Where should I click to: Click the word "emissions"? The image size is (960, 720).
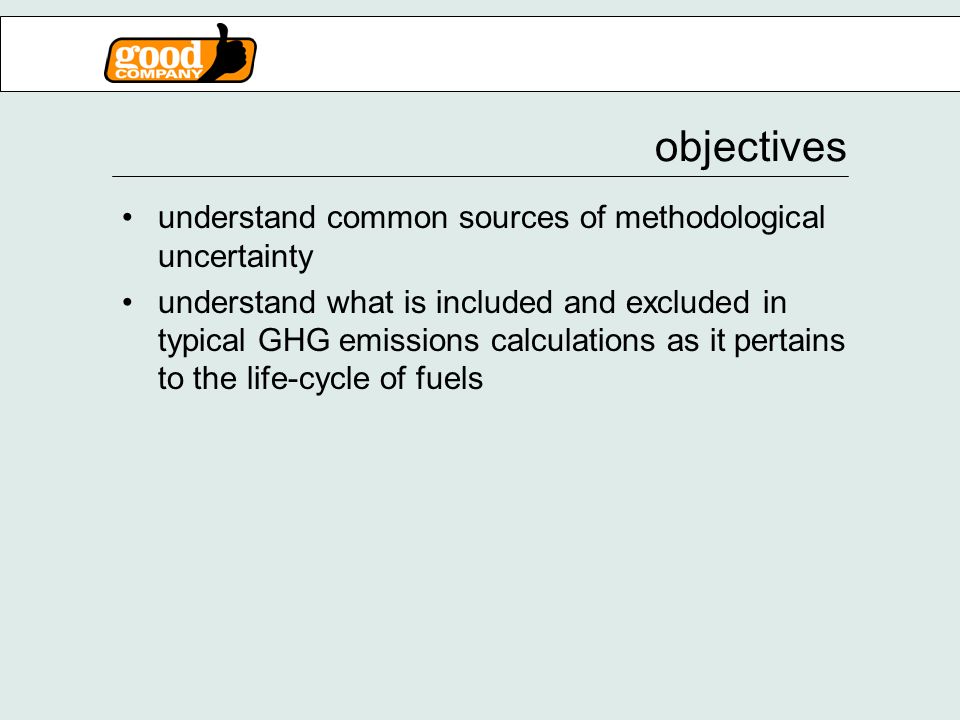pos(408,341)
